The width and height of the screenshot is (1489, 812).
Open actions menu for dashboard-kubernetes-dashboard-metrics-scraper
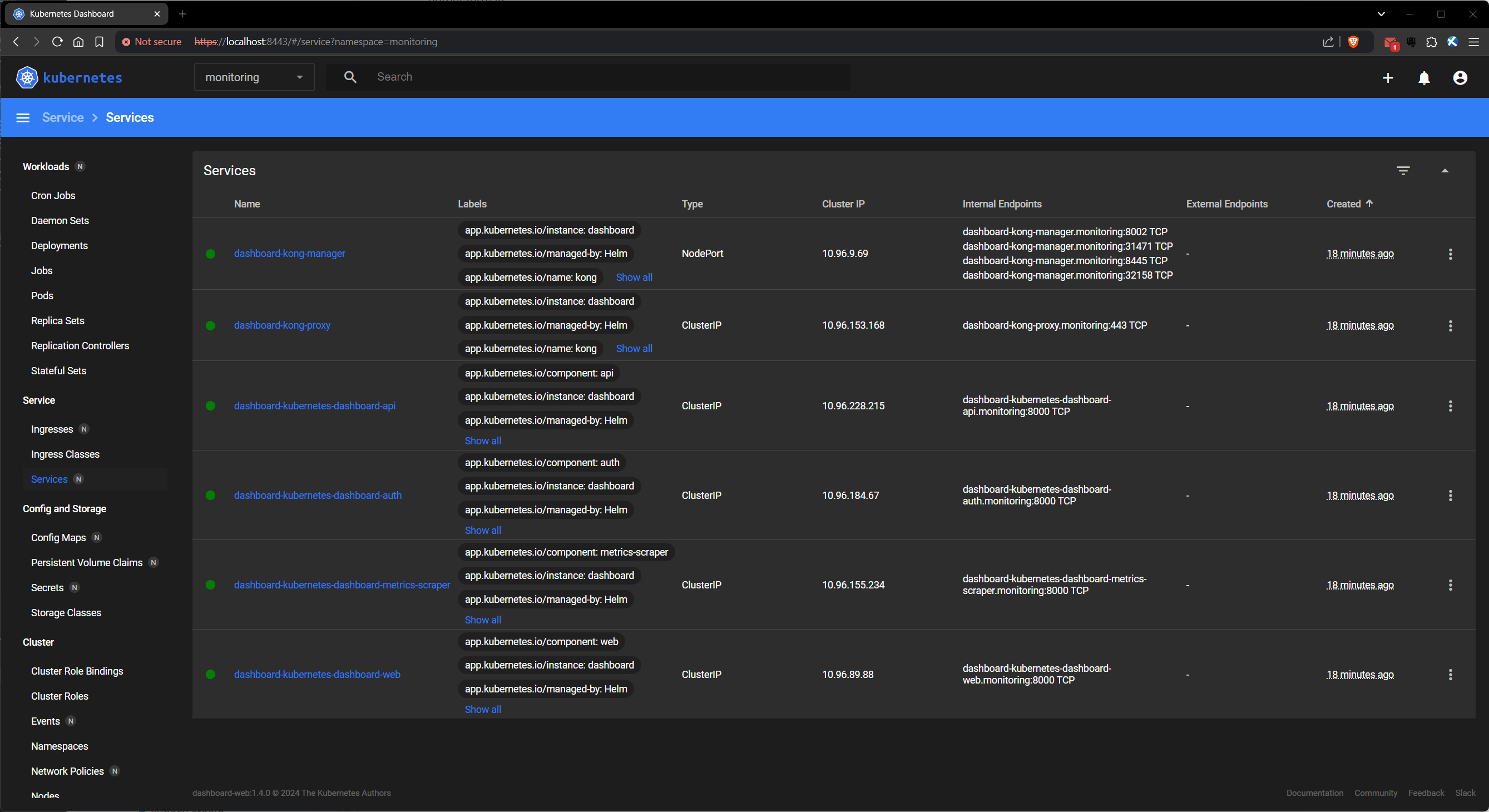(x=1450, y=585)
